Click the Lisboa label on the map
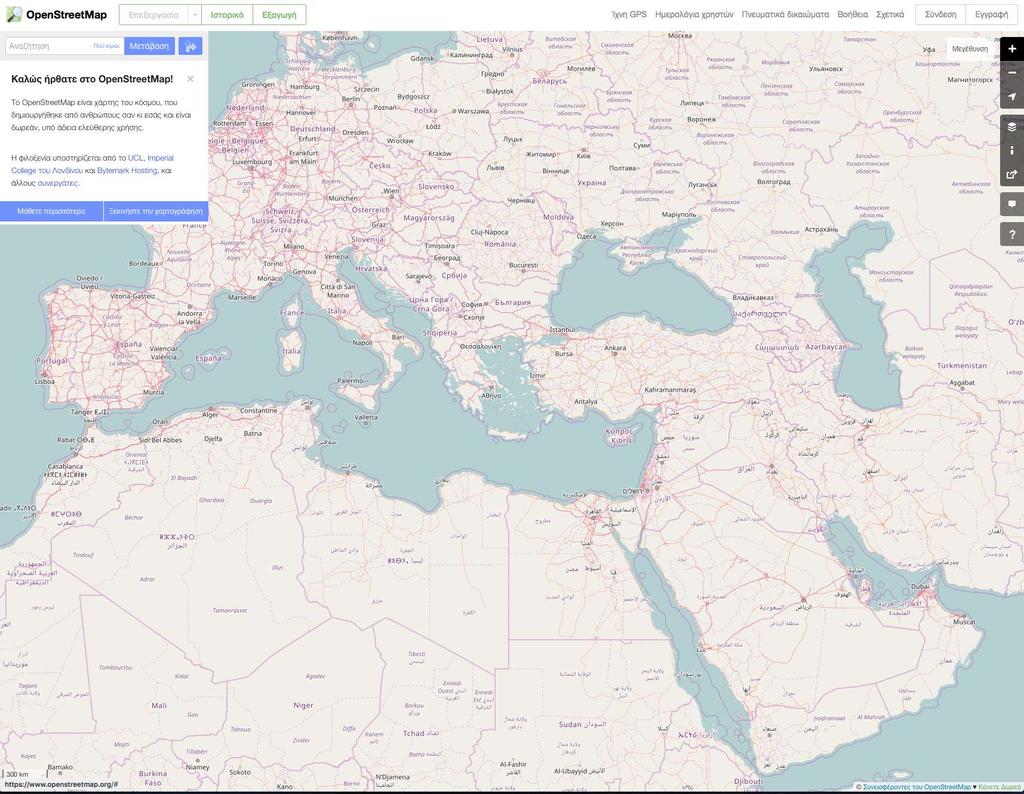The height and width of the screenshot is (794, 1024). 45,381
